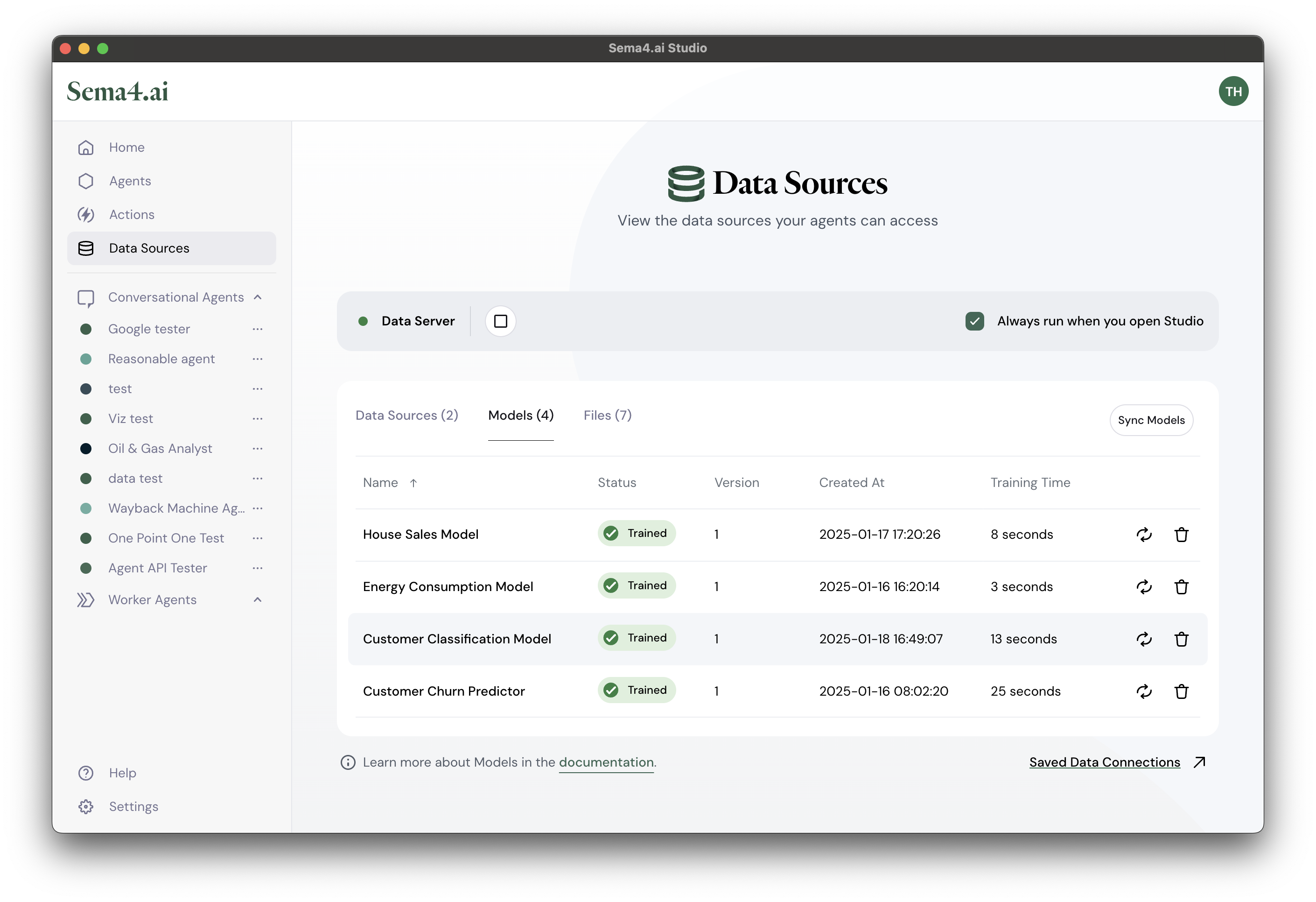Open more options for Reasonable agent
Screen dimensions: 1316x902
click(x=258, y=359)
